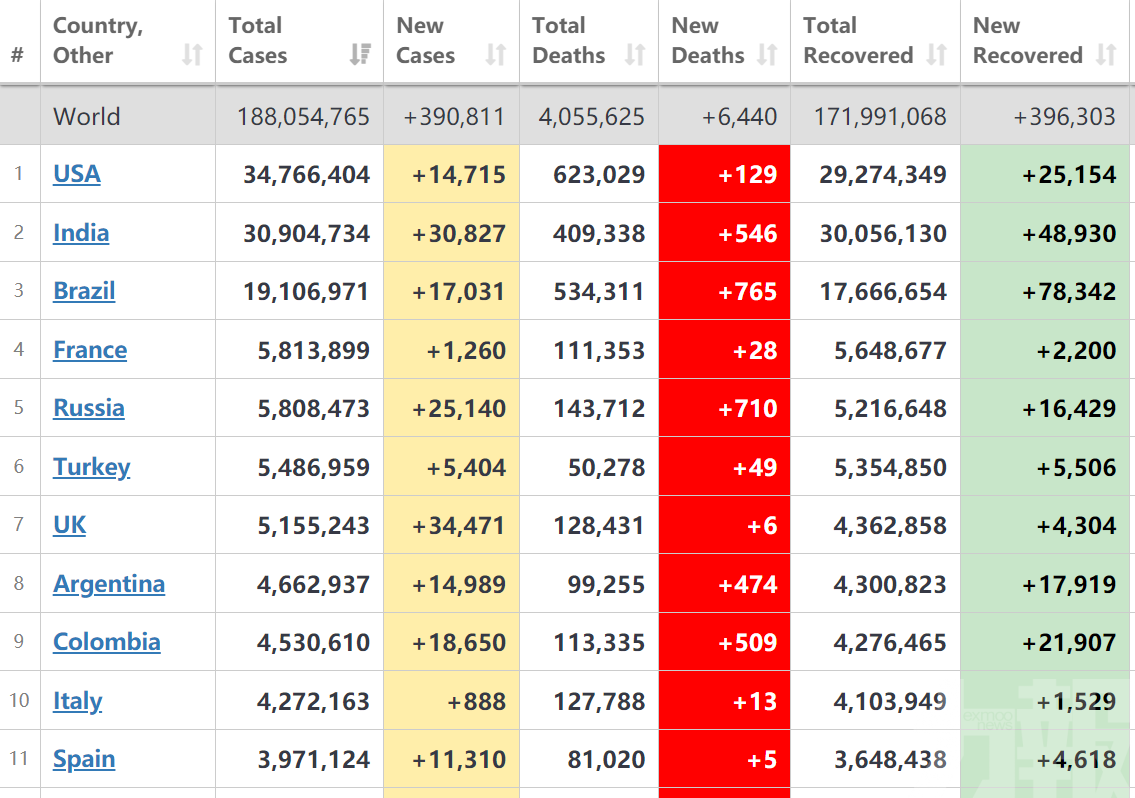Click World total recovered 171,991,068
The height and width of the screenshot is (798, 1135).
[x=880, y=117]
